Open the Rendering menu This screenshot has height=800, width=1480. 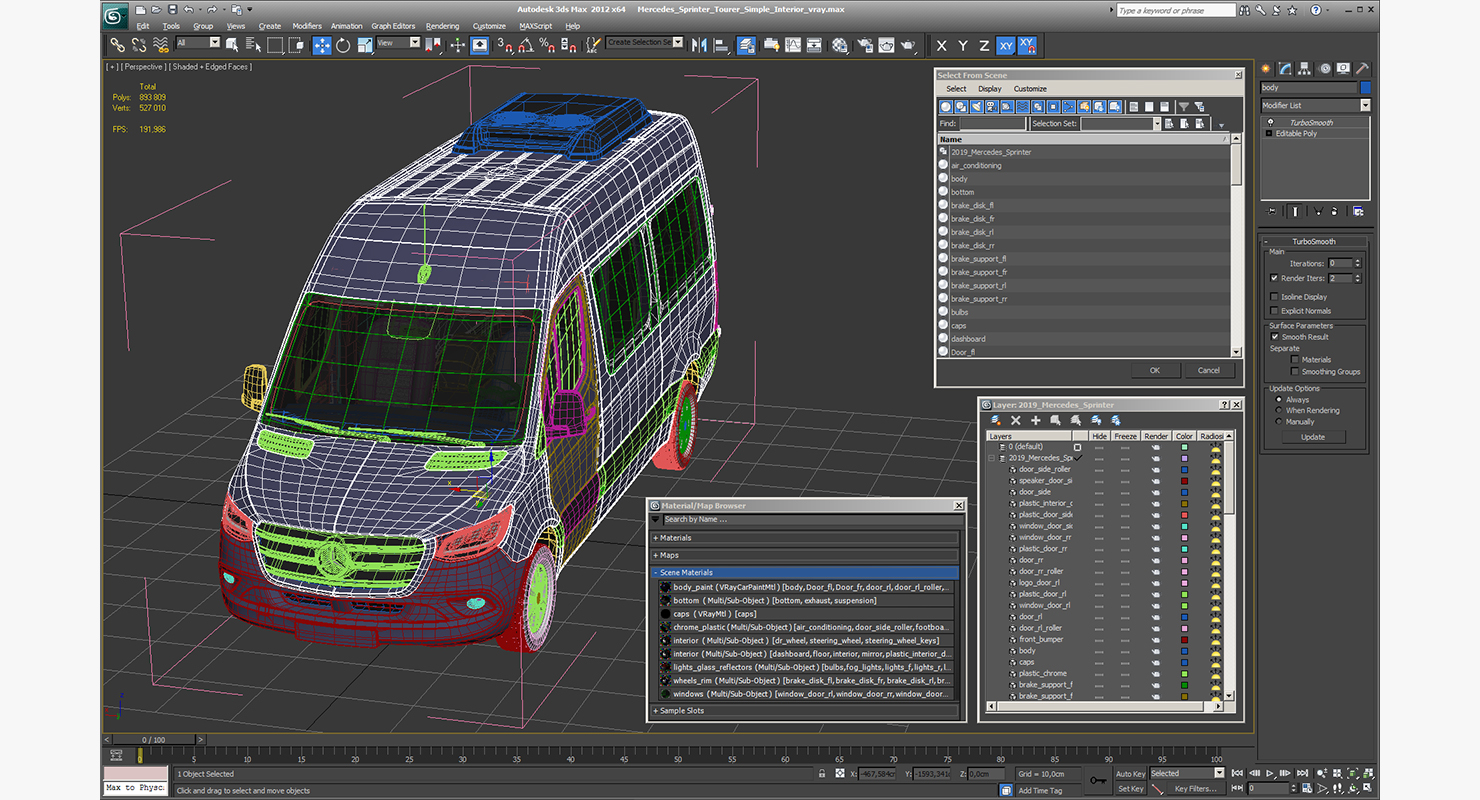(x=443, y=26)
